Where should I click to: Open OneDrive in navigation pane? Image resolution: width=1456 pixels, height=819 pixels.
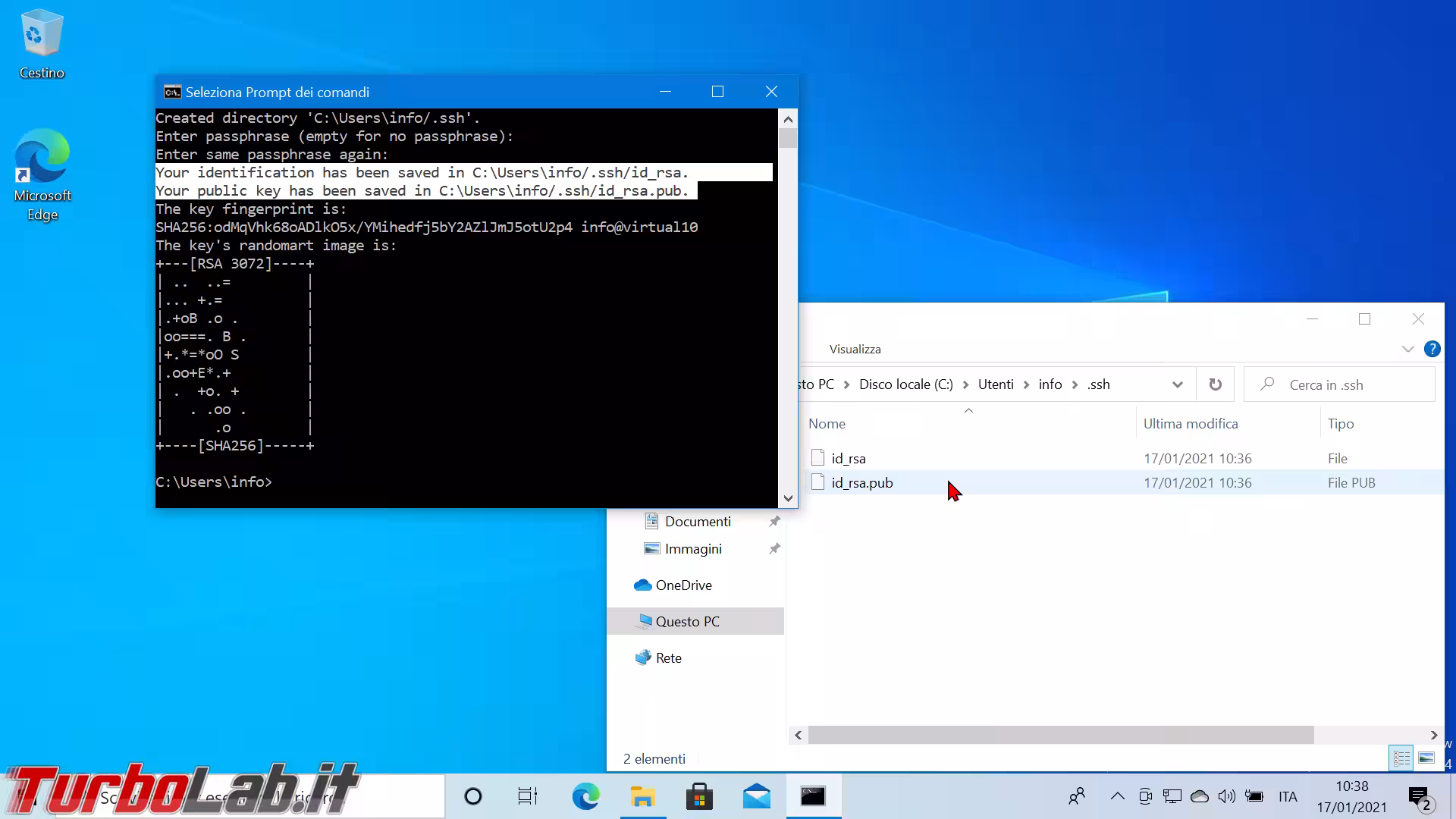point(683,585)
